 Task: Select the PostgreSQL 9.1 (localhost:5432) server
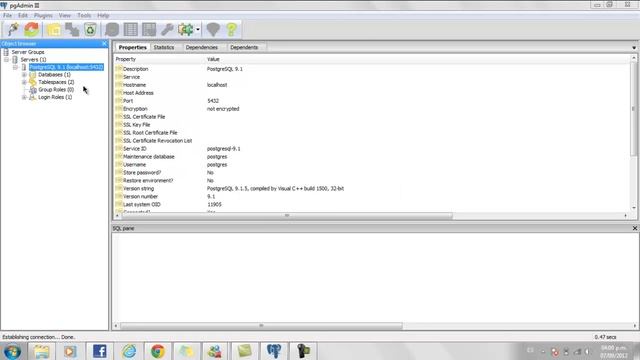tap(67, 67)
